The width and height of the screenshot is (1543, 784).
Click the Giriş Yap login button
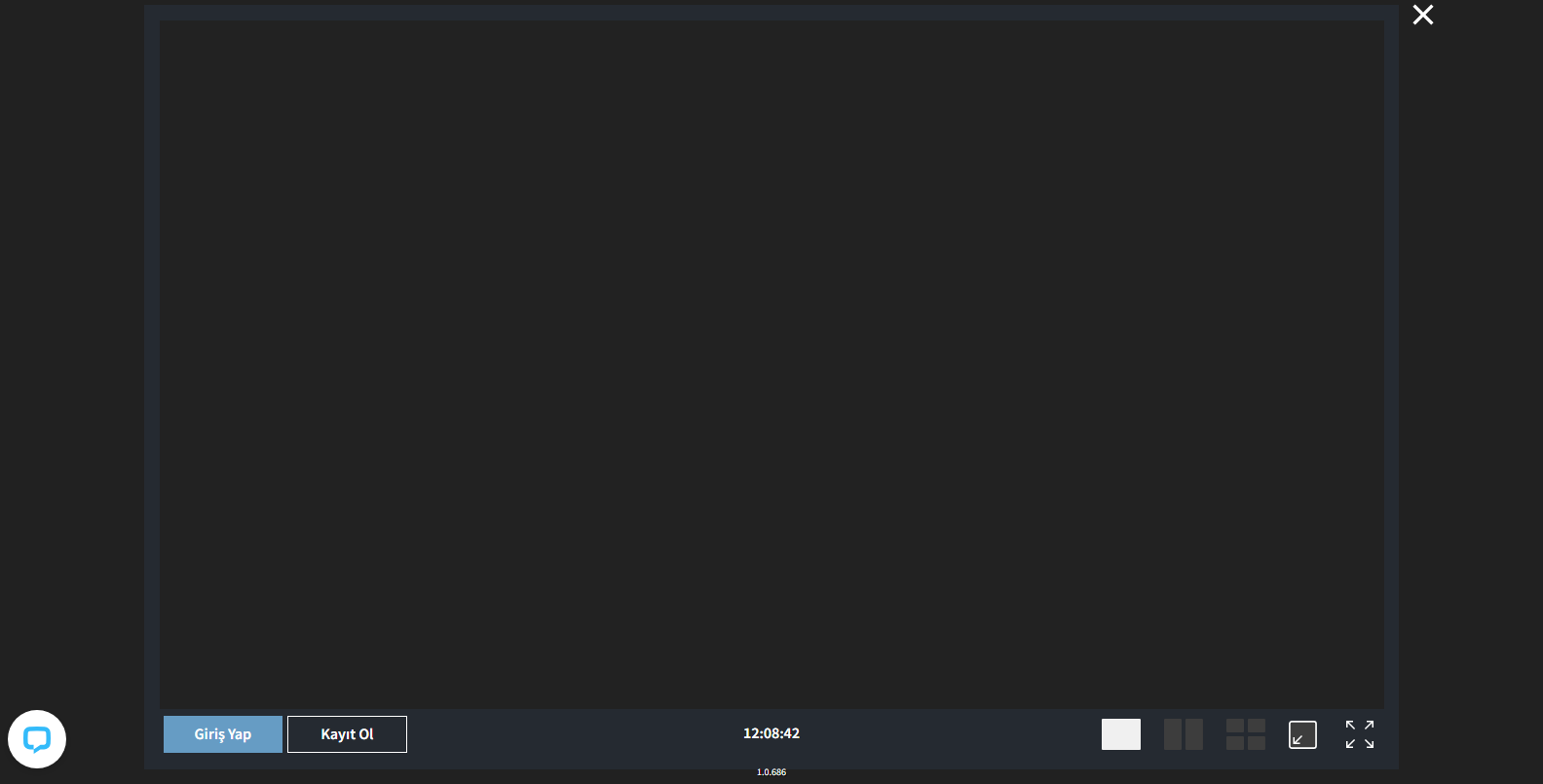pos(223,734)
